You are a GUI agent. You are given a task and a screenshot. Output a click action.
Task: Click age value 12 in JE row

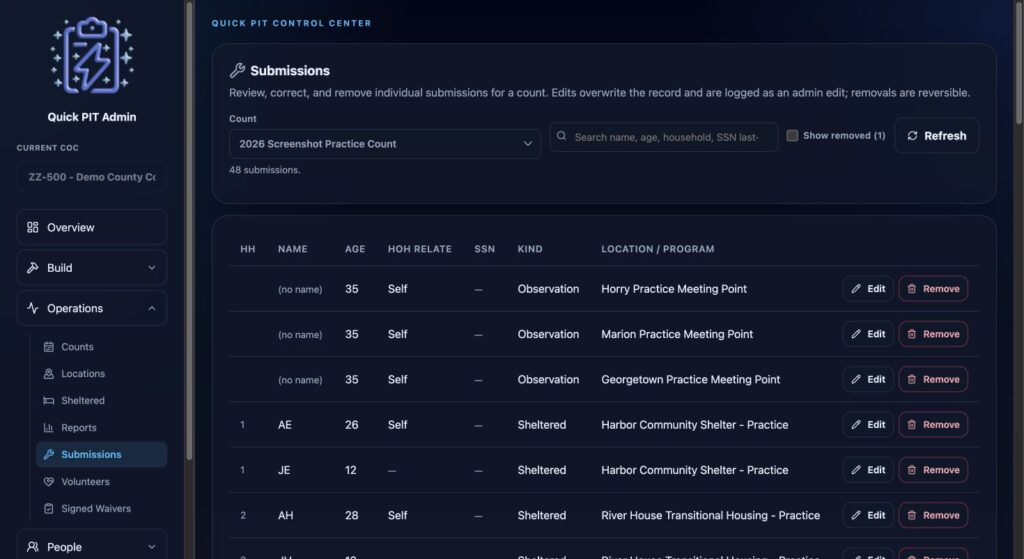coord(351,470)
